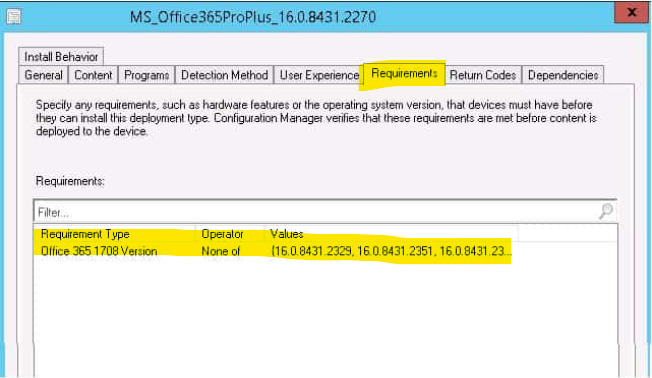The width and height of the screenshot is (652, 378).
Task: Select the Office 365 1708 Version requirement row
Action: tap(326, 251)
